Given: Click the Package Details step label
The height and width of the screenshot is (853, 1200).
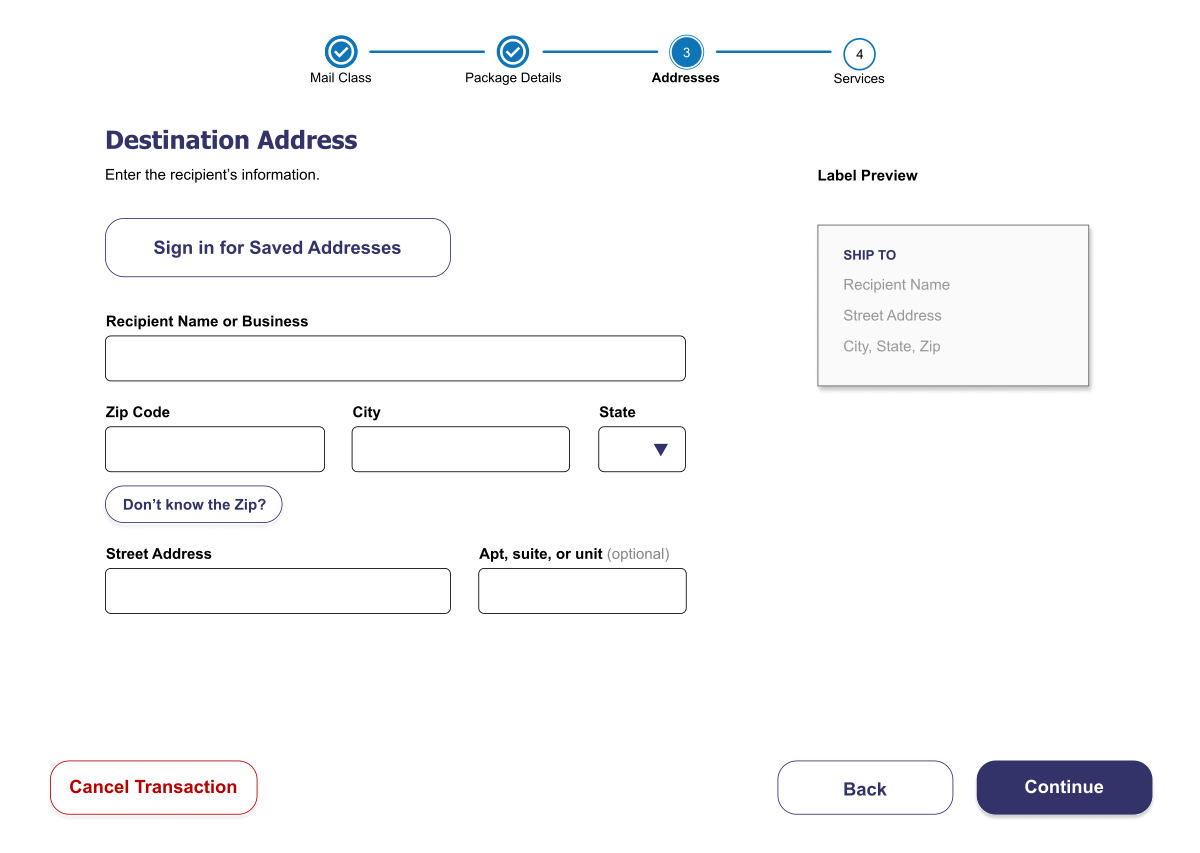Looking at the screenshot, I should tap(513, 78).
